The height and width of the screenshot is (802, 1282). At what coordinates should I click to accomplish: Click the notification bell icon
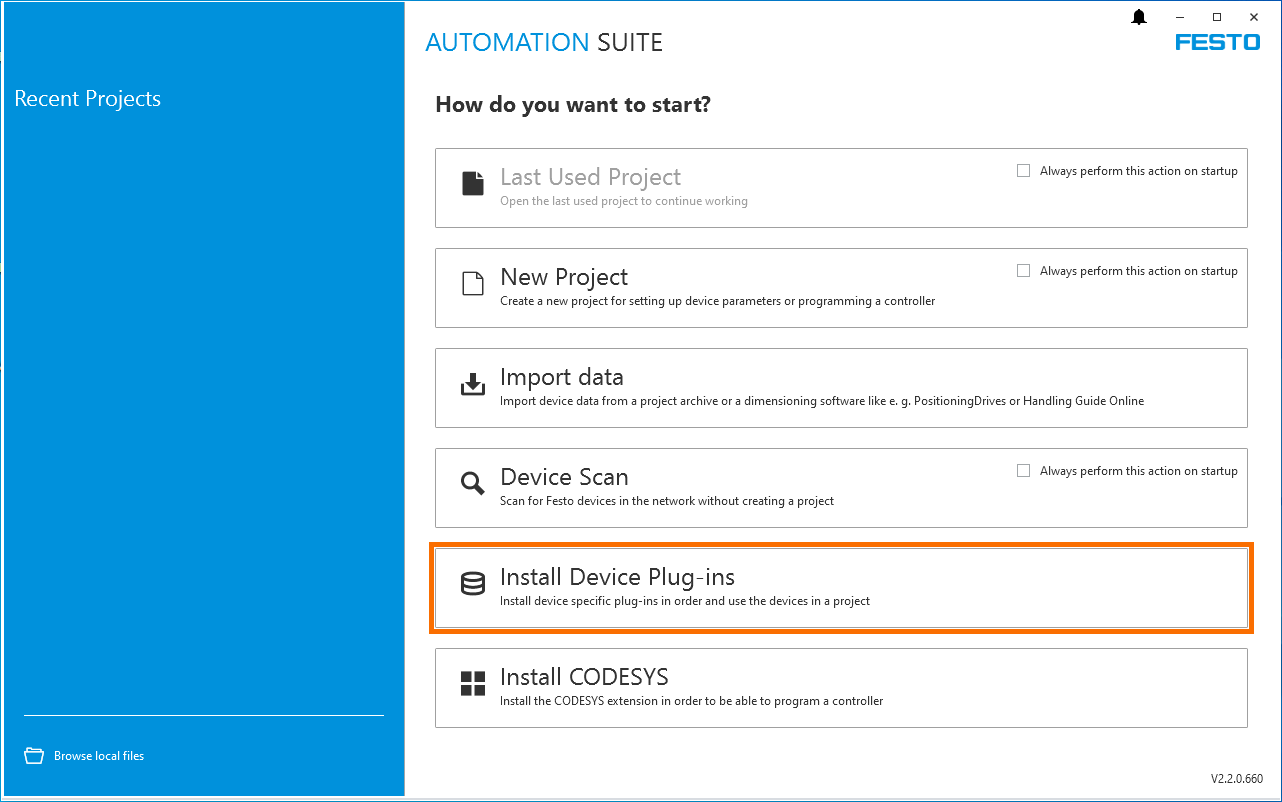[1138, 17]
